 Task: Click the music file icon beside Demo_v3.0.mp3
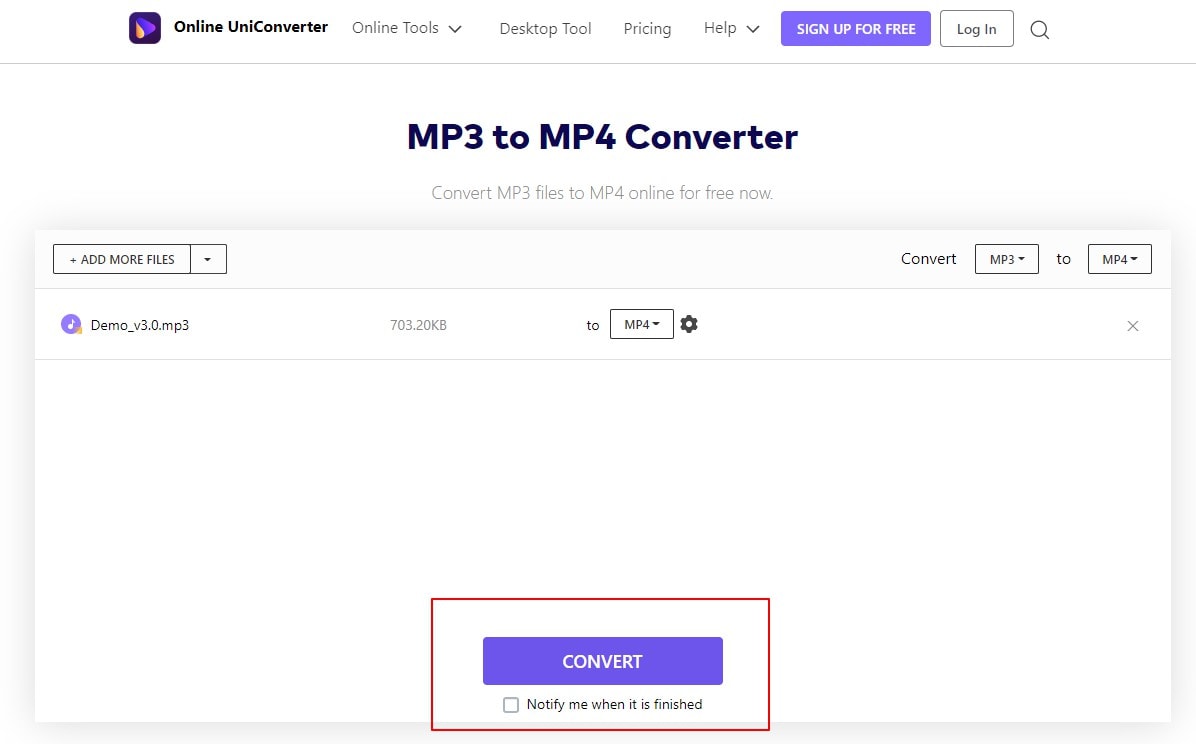(x=71, y=324)
